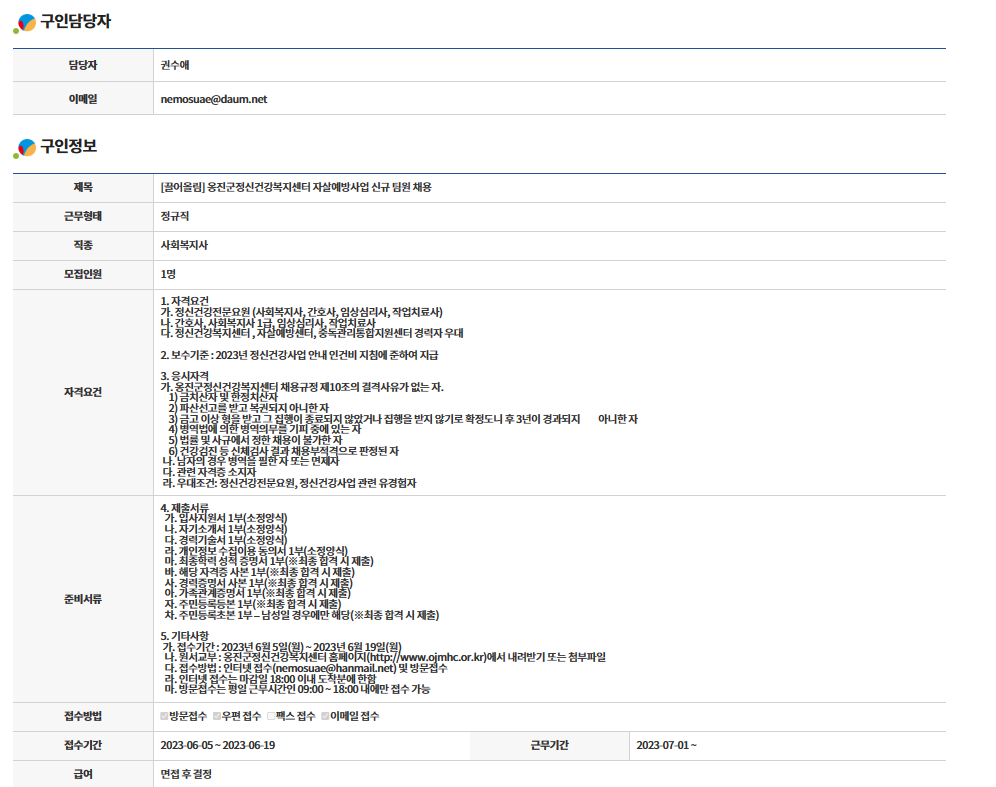Click the nemosuae@daum.net email address
Screen dimensions: 996x787
213,99
